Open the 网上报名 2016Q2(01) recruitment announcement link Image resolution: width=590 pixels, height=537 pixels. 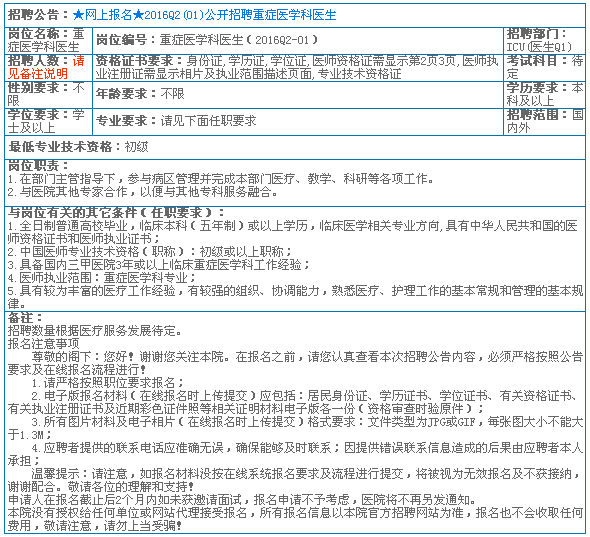(204, 15)
